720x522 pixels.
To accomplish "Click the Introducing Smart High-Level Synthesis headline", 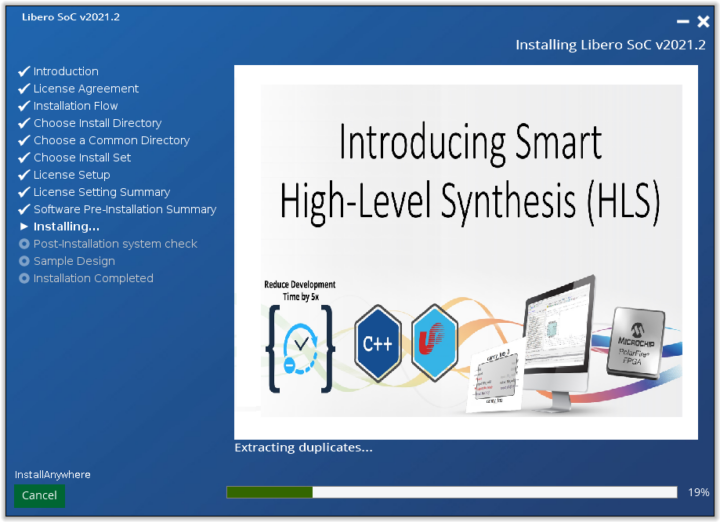I will coord(470,174).
